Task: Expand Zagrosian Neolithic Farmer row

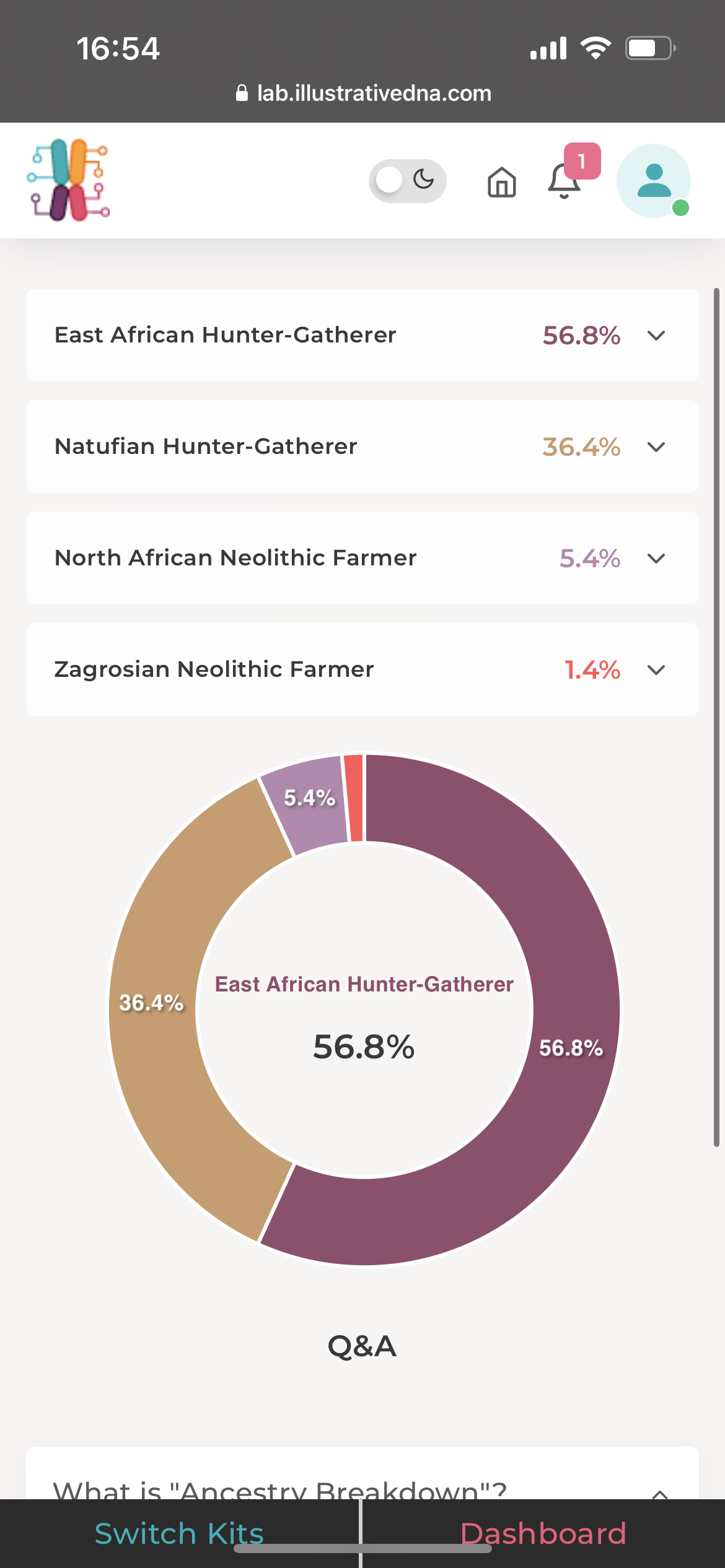Action: 656,670
